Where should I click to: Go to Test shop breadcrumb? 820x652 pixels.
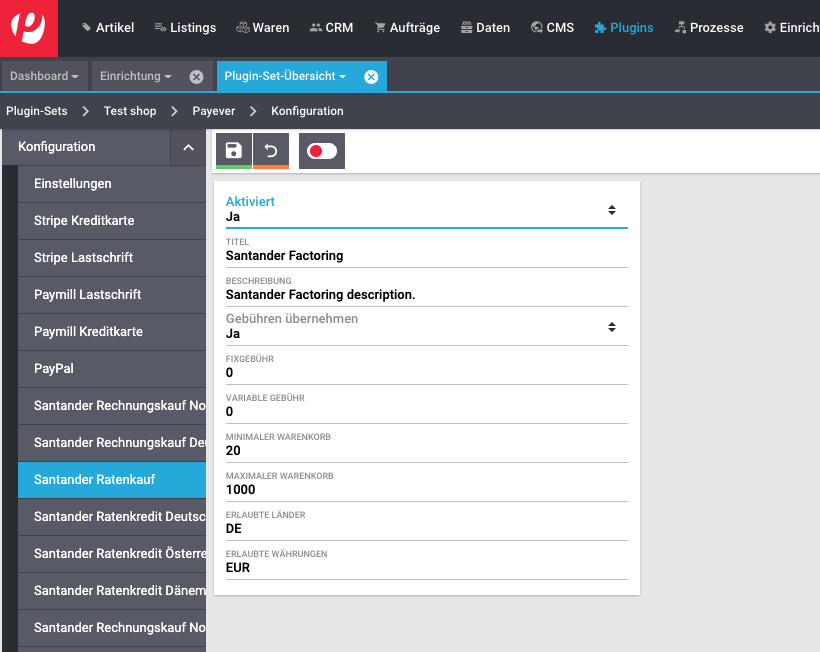point(130,111)
